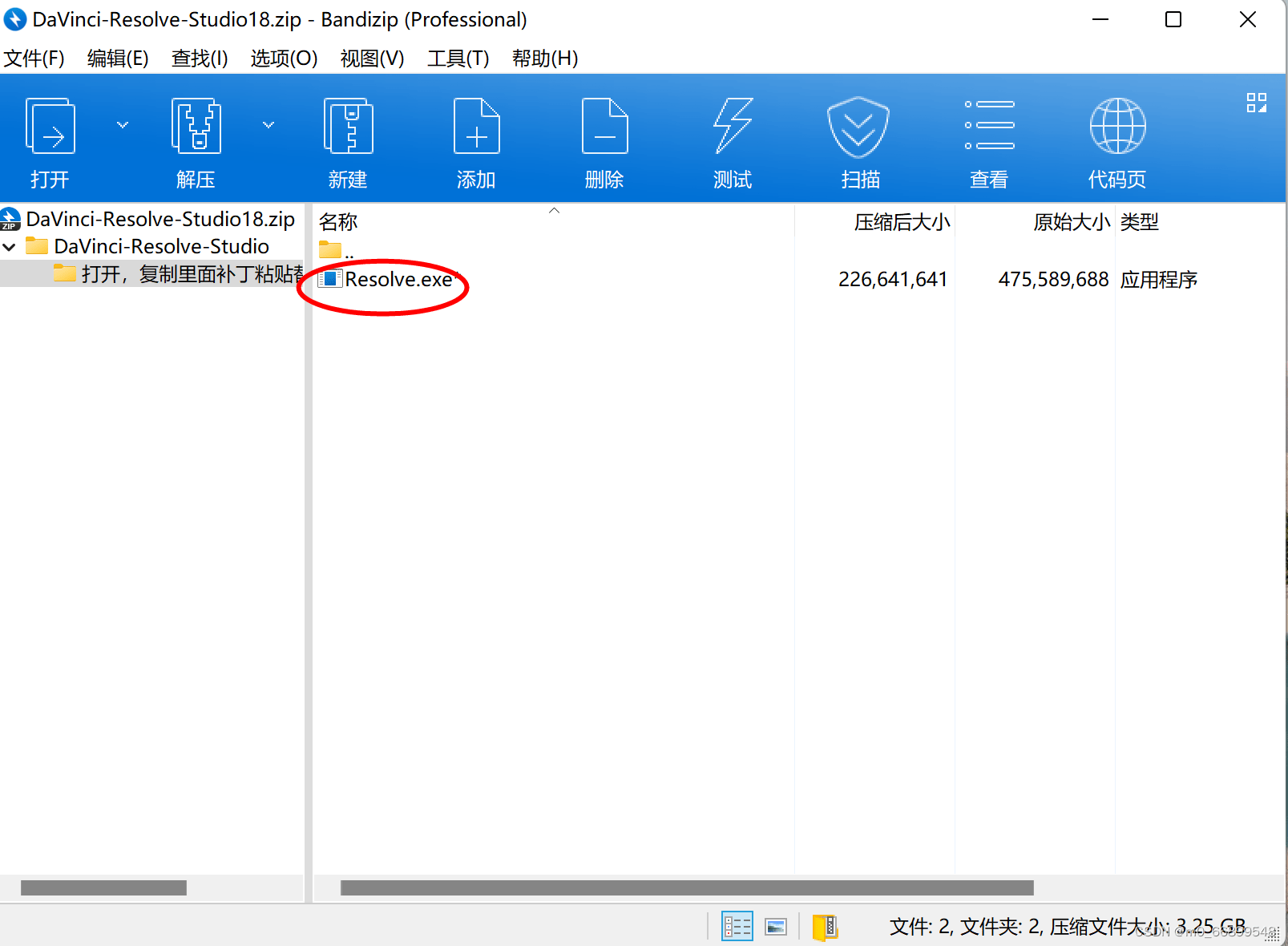Expand the Open button dropdown arrow

[x=123, y=125]
